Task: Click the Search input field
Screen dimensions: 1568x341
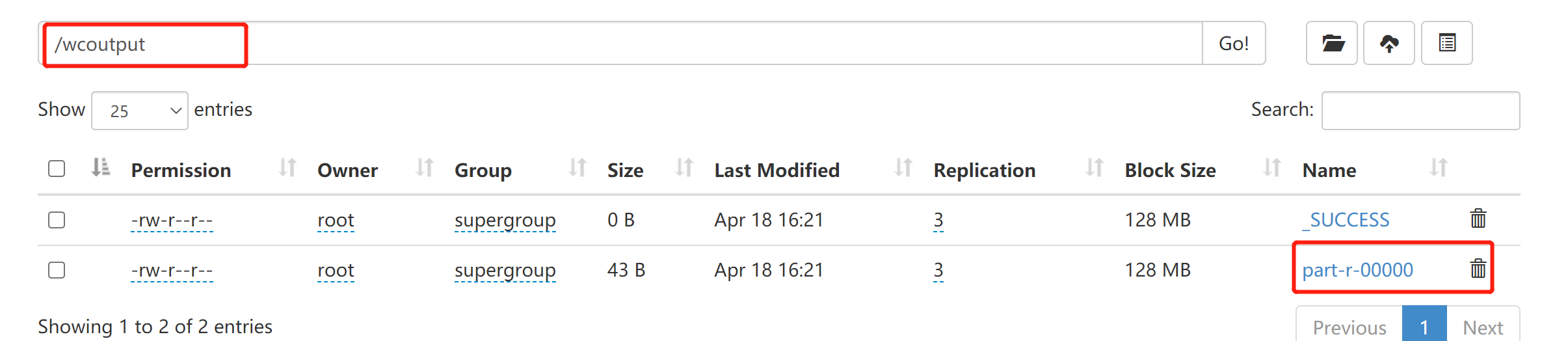Action: (x=1420, y=111)
